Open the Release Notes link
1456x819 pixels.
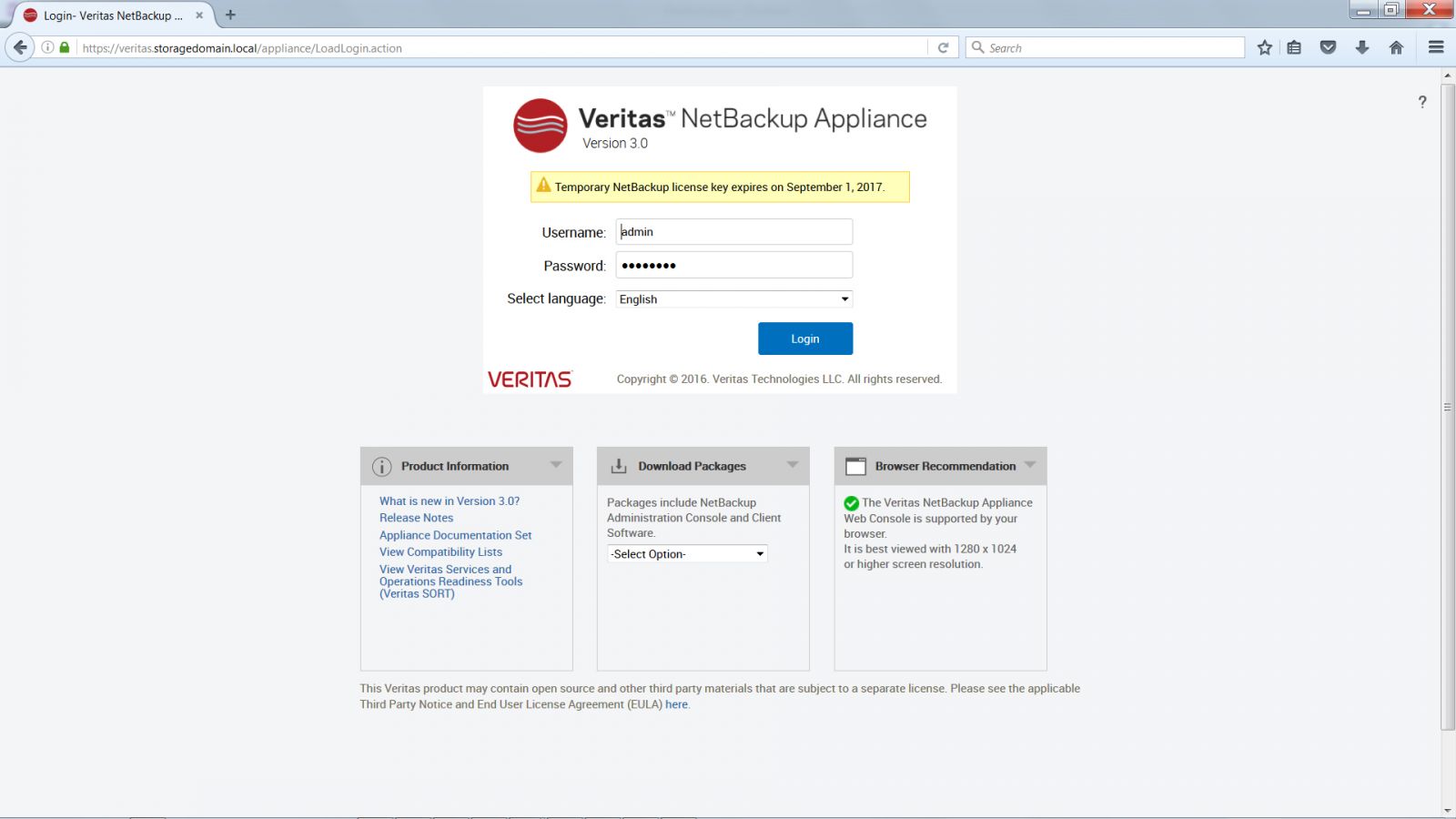[416, 518]
